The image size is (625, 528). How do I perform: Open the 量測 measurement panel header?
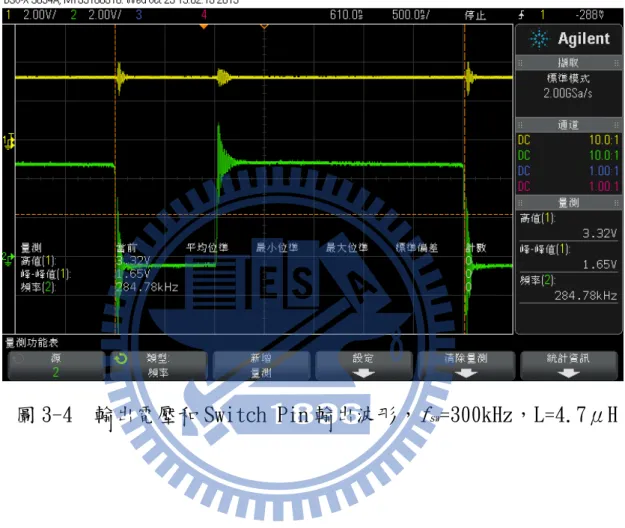click(x=568, y=203)
